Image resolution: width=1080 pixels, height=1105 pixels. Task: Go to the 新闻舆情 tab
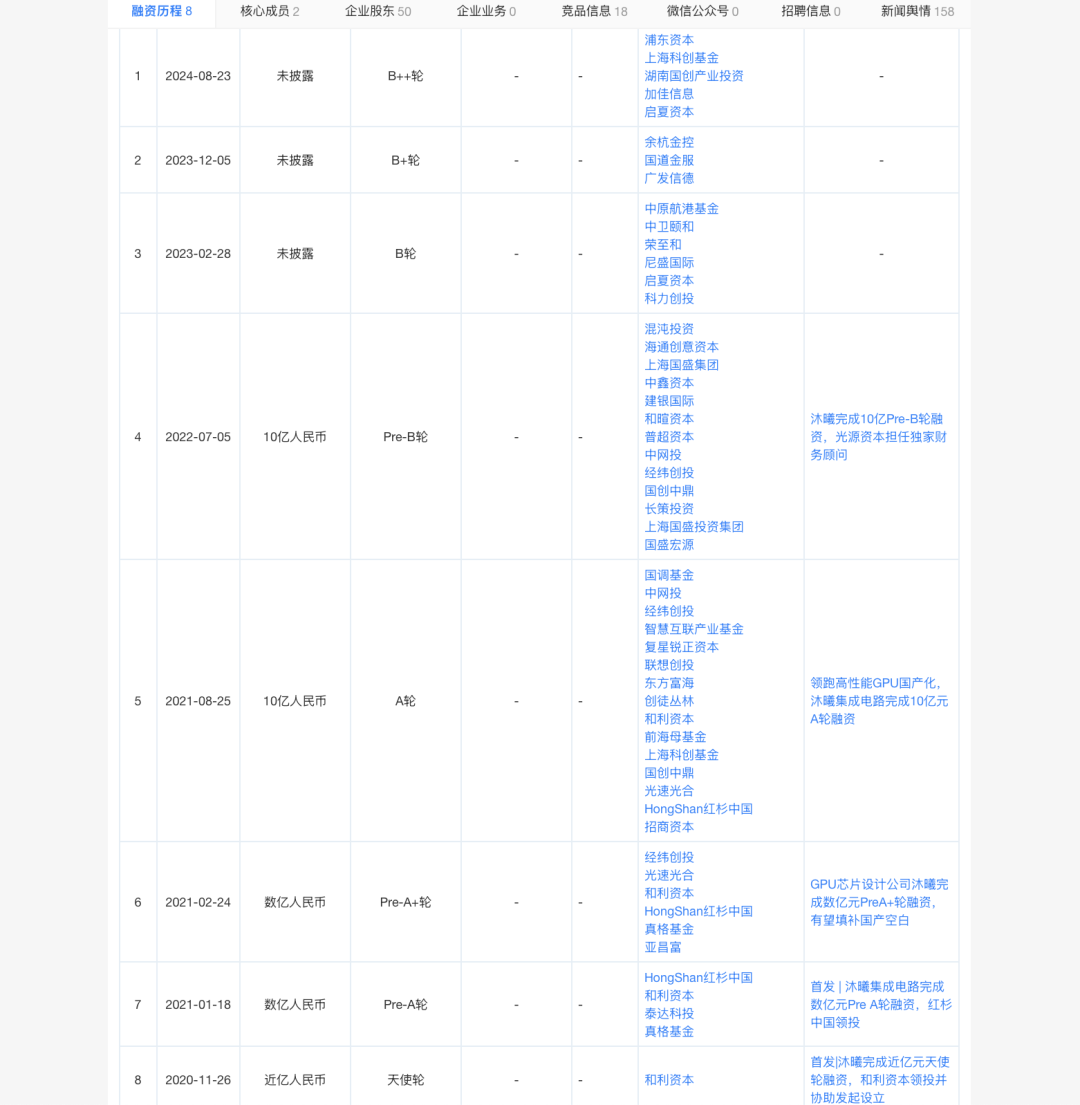point(917,11)
